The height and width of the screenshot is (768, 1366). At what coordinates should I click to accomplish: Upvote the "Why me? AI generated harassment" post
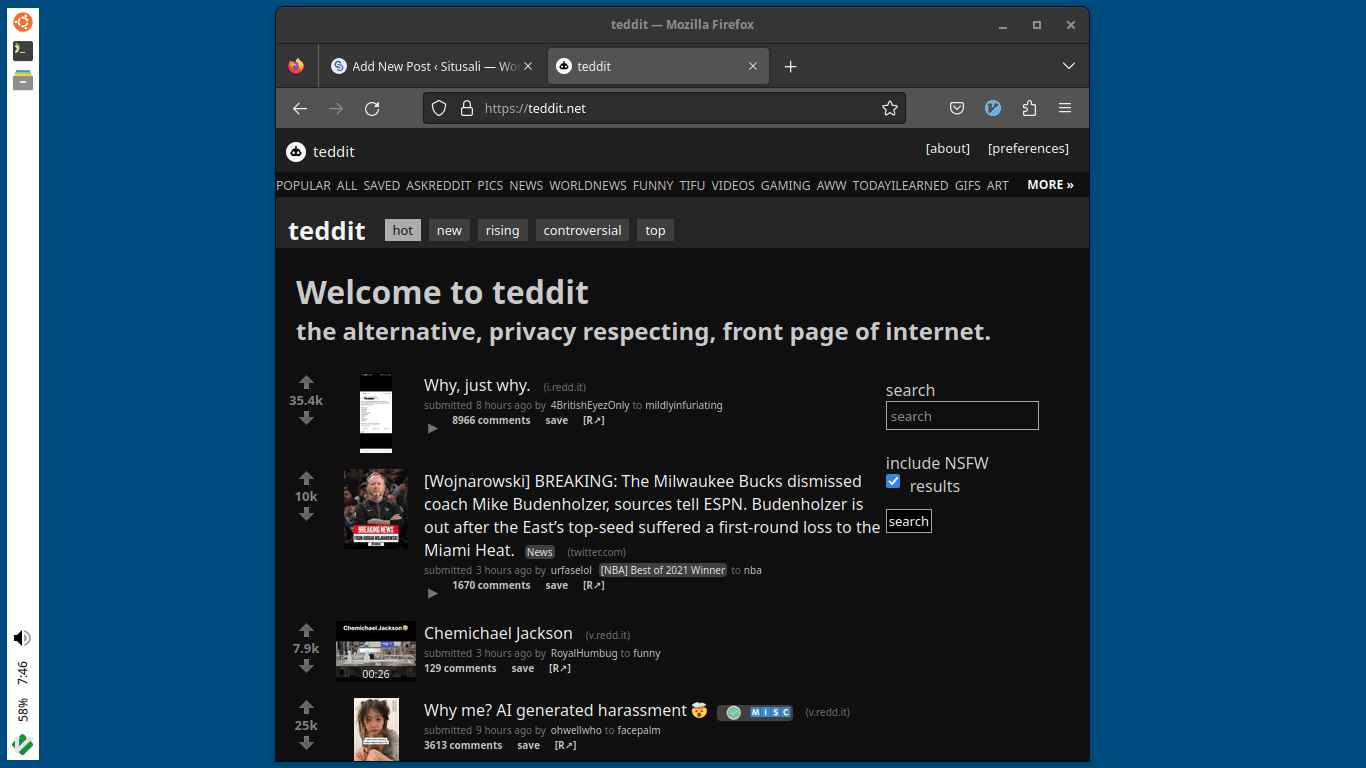pyautogui.click(x=306, y=707)
